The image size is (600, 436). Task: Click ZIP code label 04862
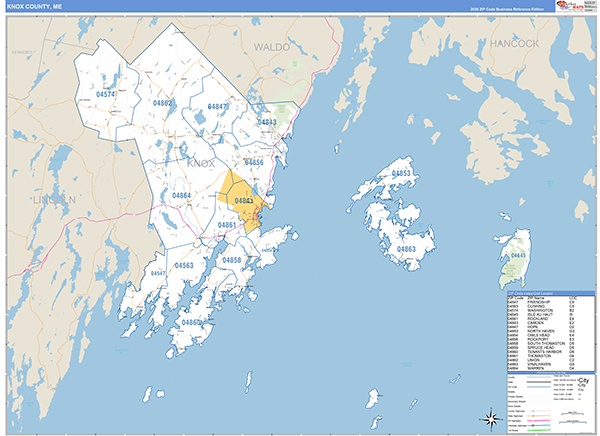click(162, 103)
